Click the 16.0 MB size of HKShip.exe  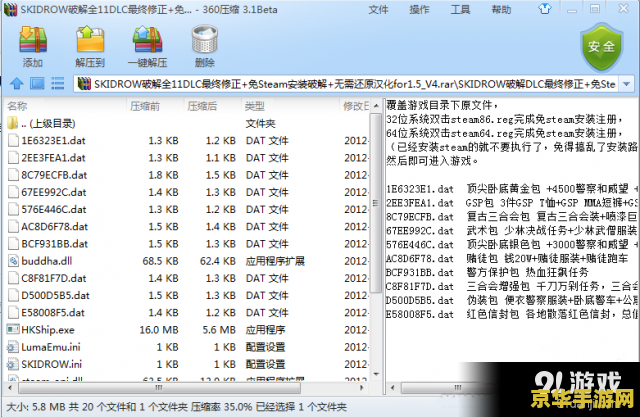(159, 330)
